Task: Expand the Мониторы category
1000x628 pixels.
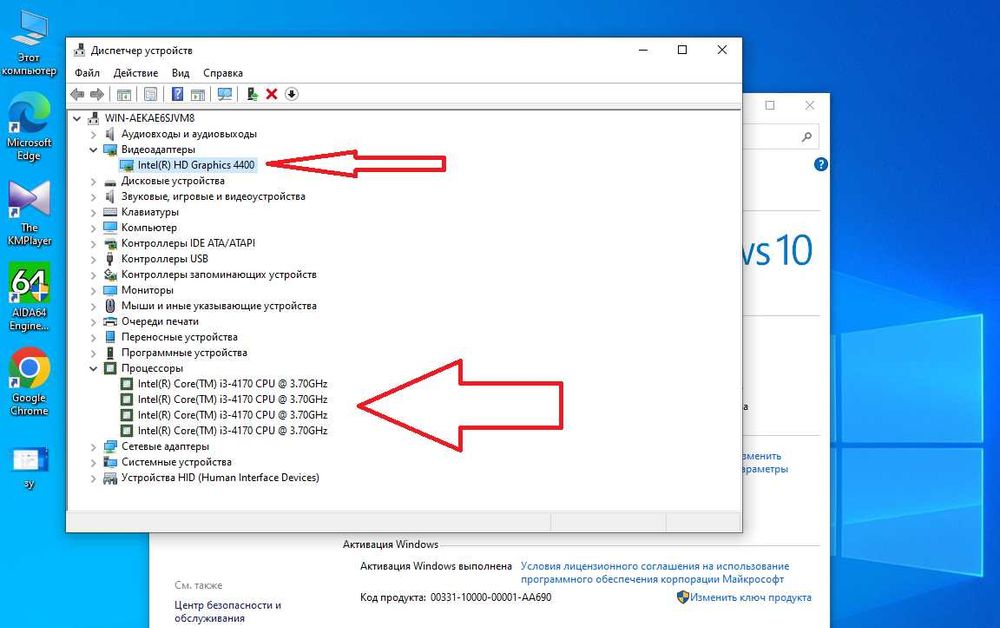Action: 93,290
